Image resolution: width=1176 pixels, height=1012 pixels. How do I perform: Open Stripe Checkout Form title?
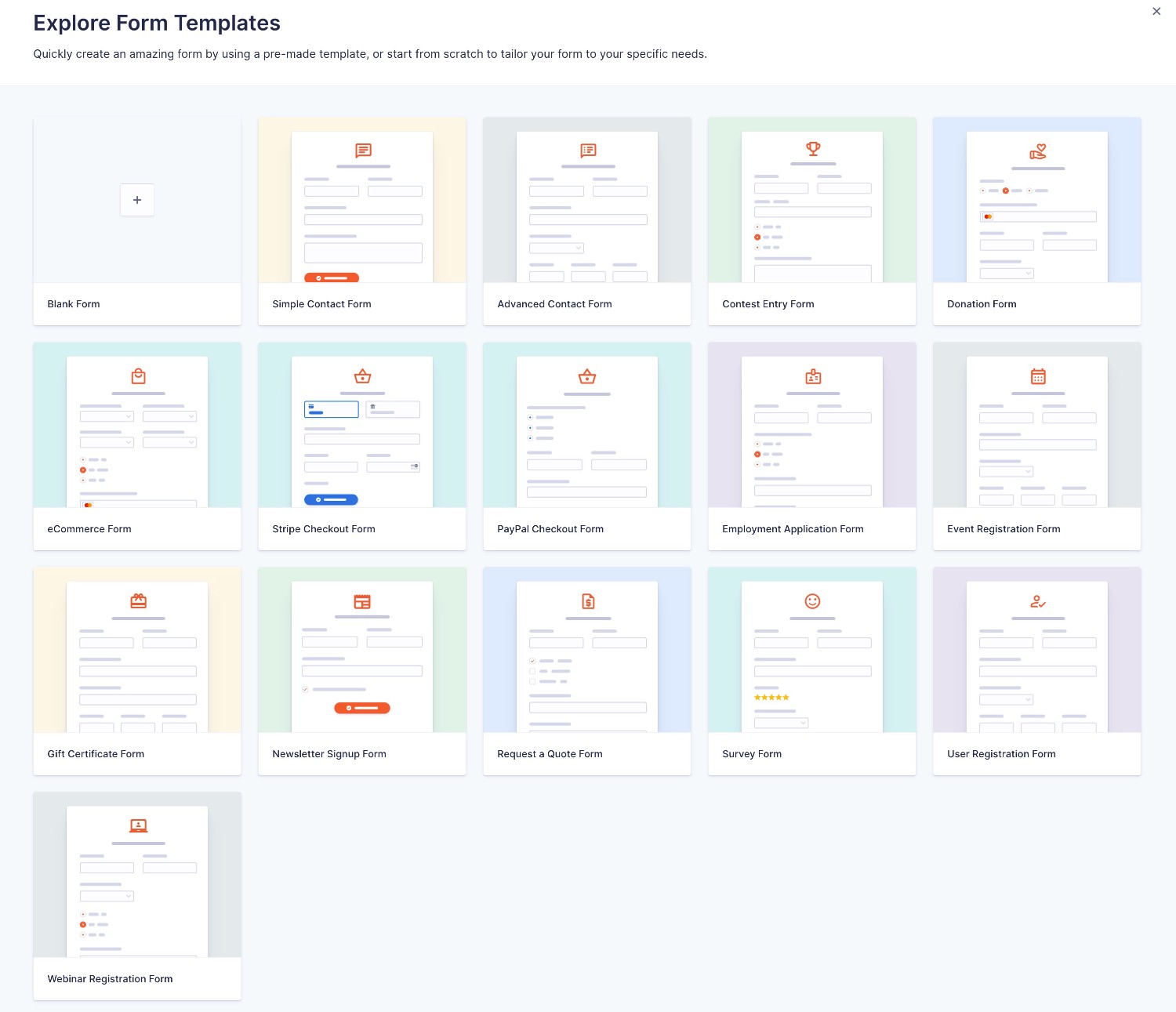324,529
